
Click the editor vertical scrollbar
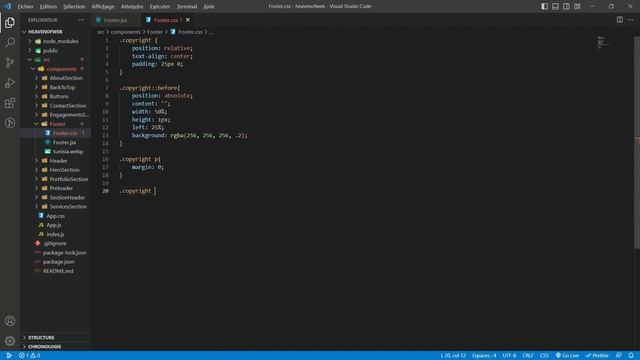637,142
